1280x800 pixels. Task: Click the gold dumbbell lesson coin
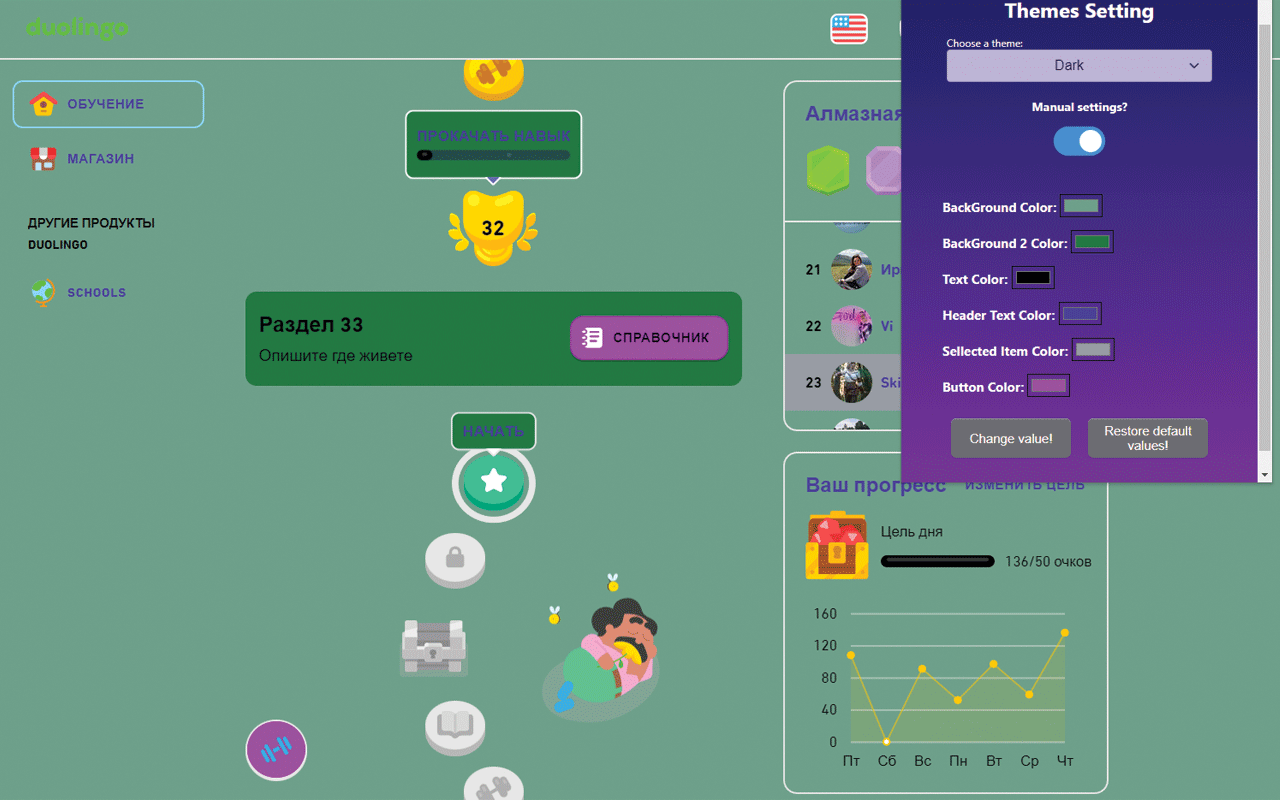pos(493,77)
